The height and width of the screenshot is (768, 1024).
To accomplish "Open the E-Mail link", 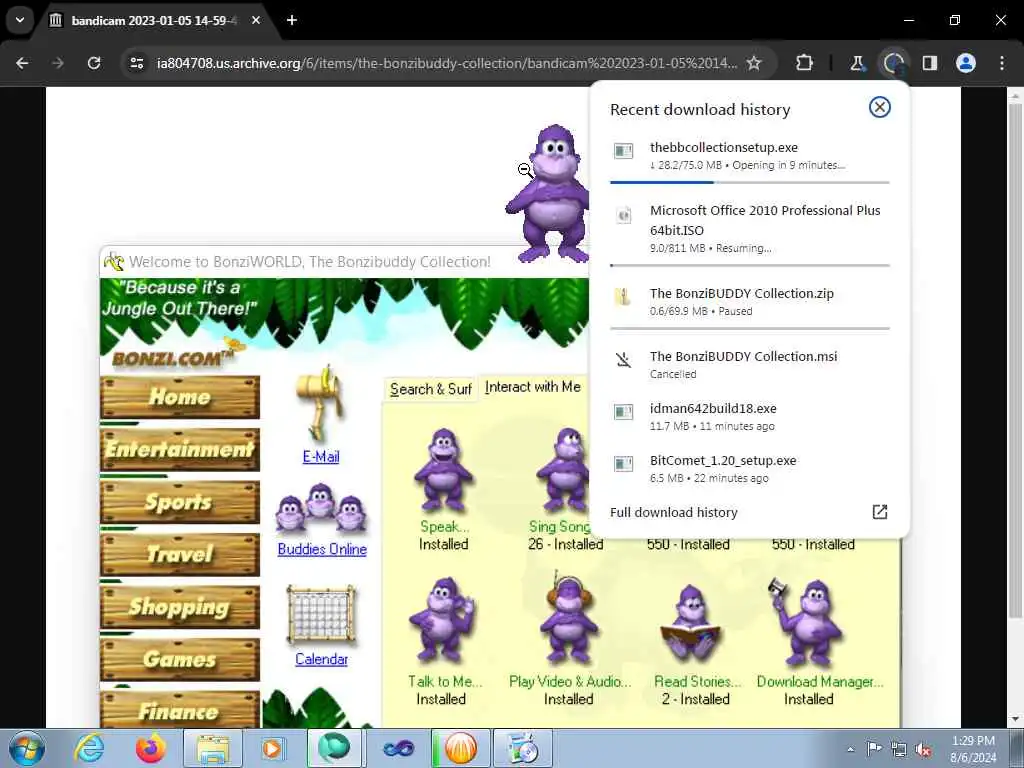I will click(321, 457).
